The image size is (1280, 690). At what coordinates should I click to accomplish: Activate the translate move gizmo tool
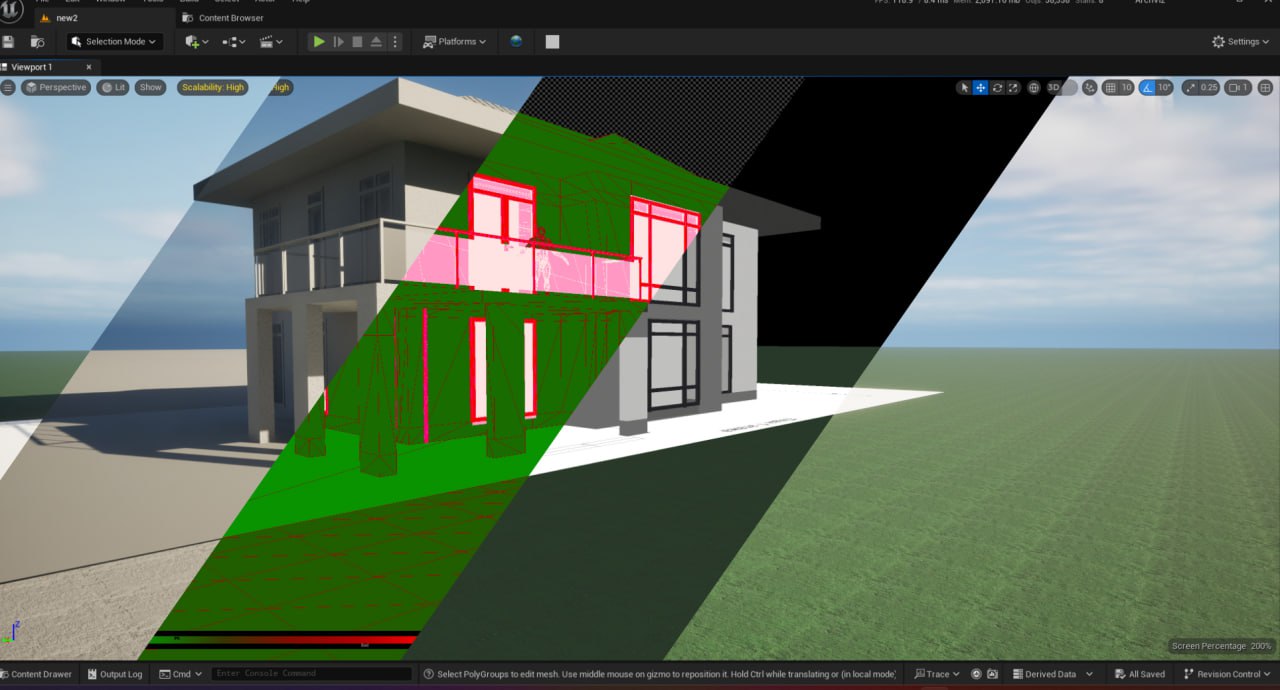pos(981,88)
